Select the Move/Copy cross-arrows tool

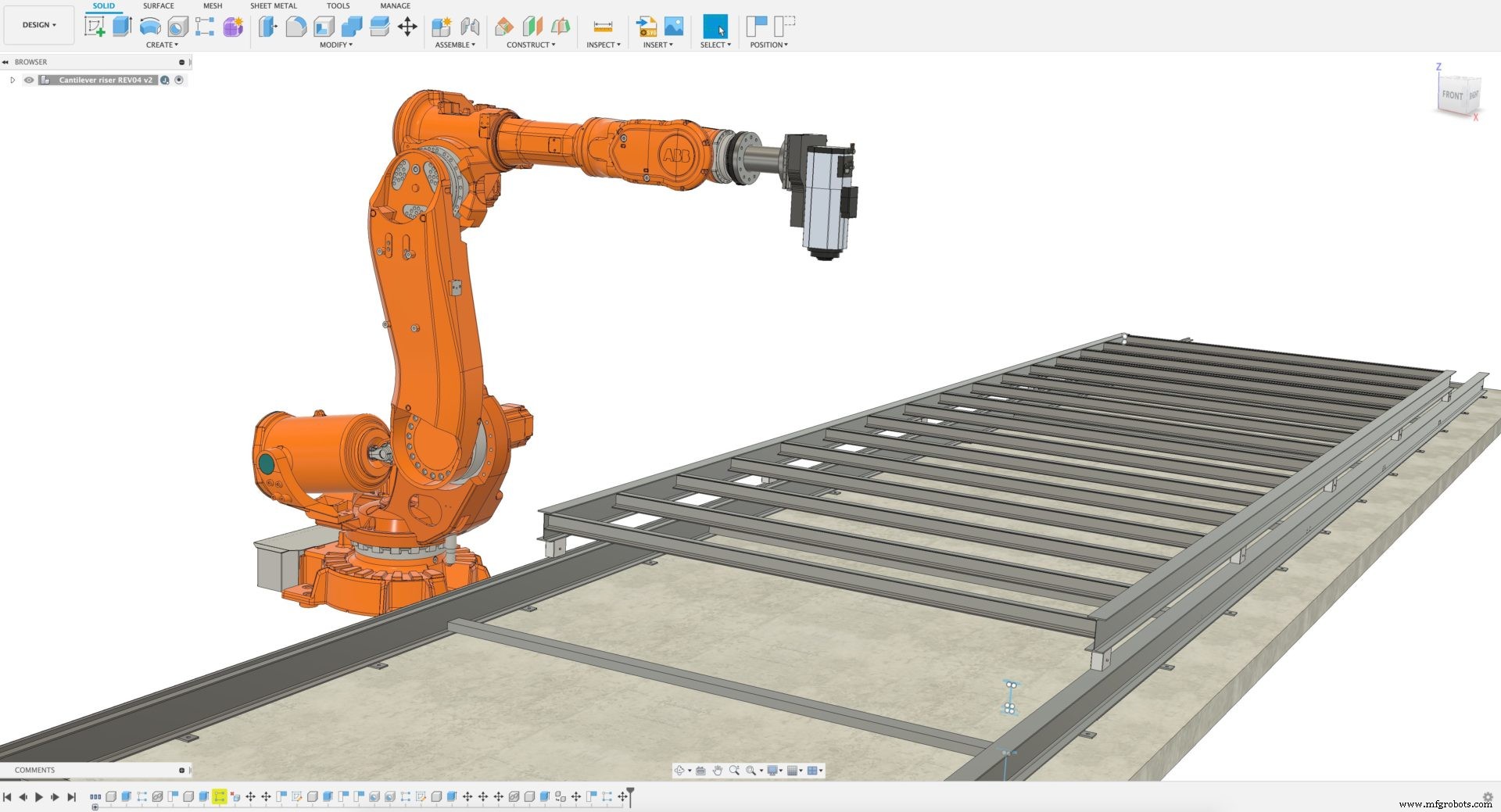(x=407, y=27)
